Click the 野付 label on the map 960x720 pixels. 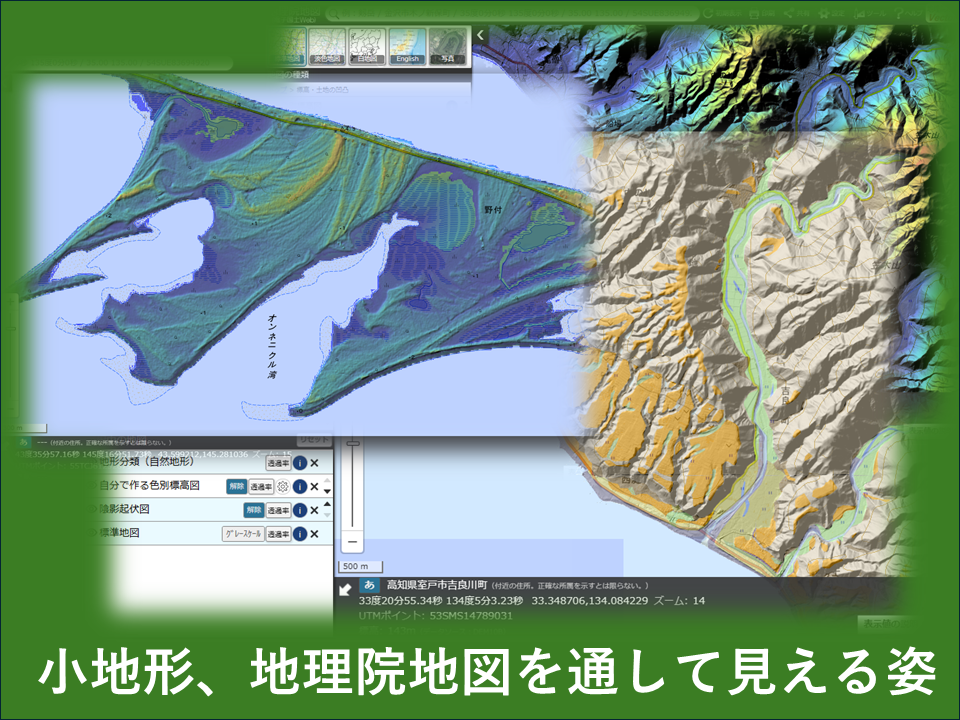pyautogui.click(x=493, y=209)
